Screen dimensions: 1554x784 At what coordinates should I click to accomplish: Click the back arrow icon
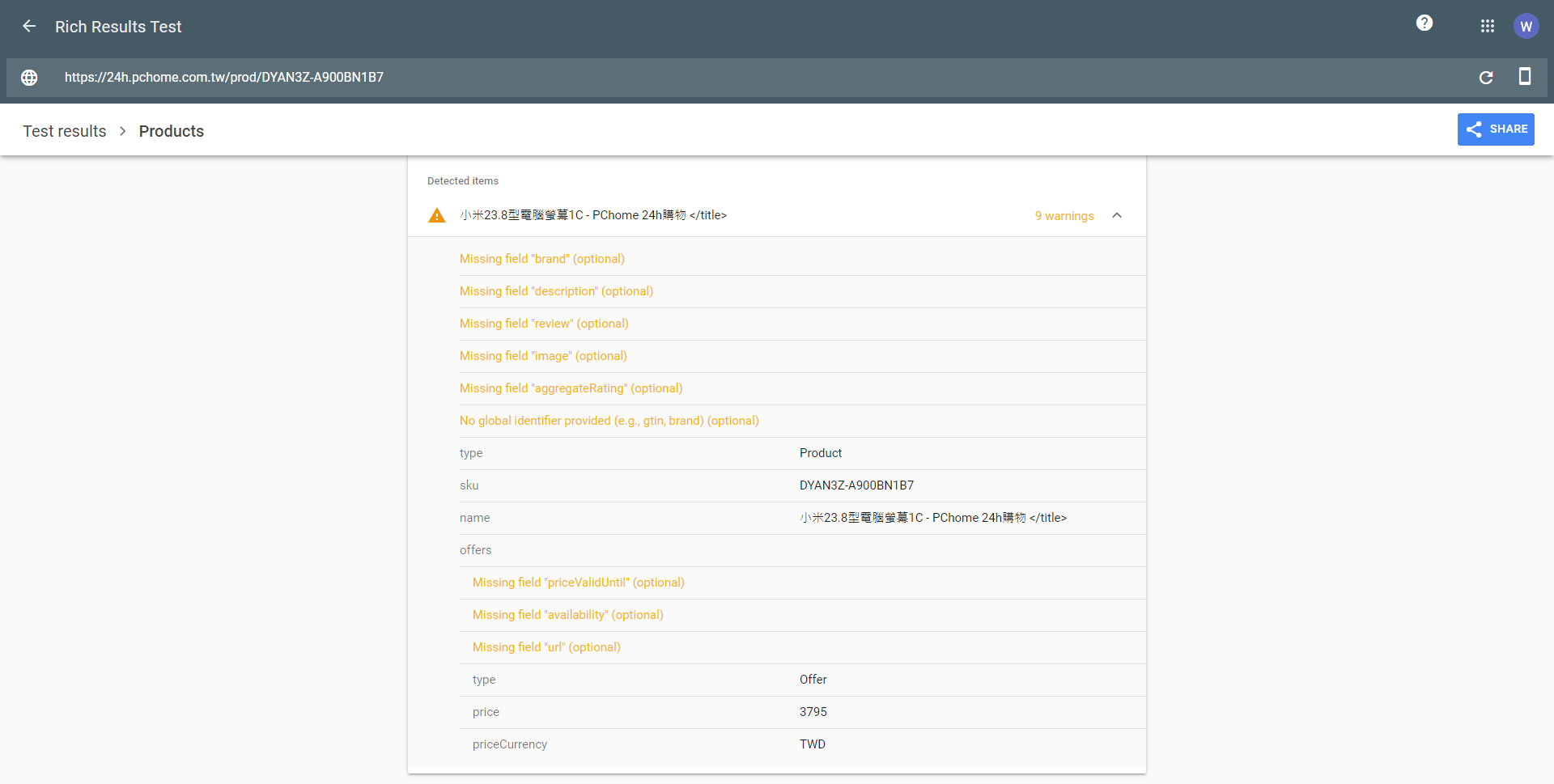click(29, 27)
